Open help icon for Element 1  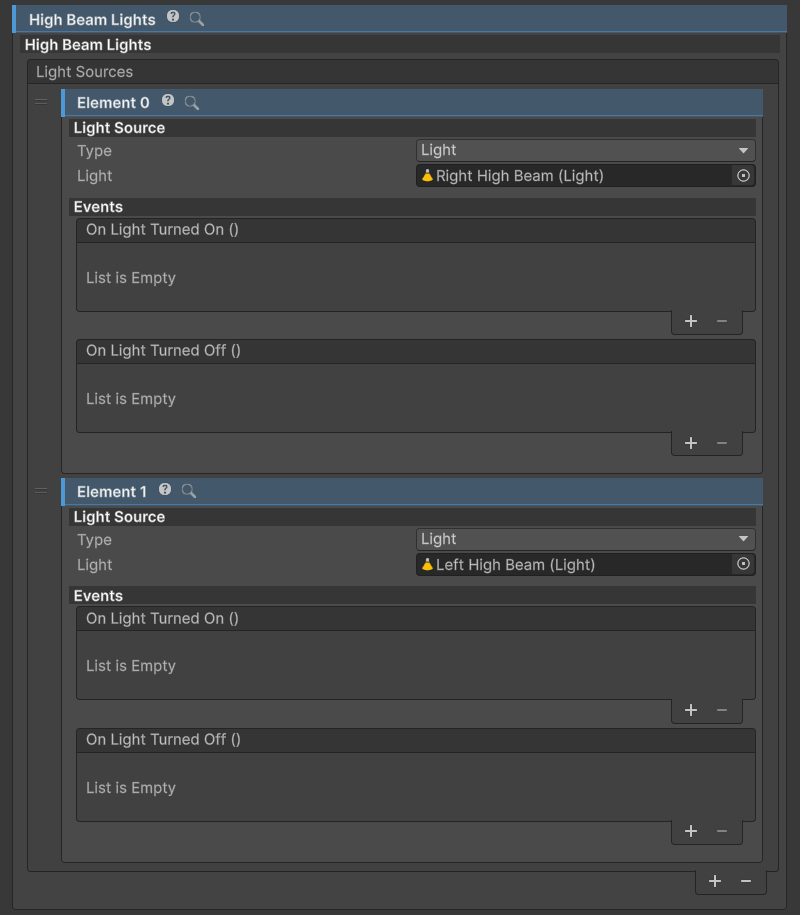pyautogui.click(x=165, y=489)
